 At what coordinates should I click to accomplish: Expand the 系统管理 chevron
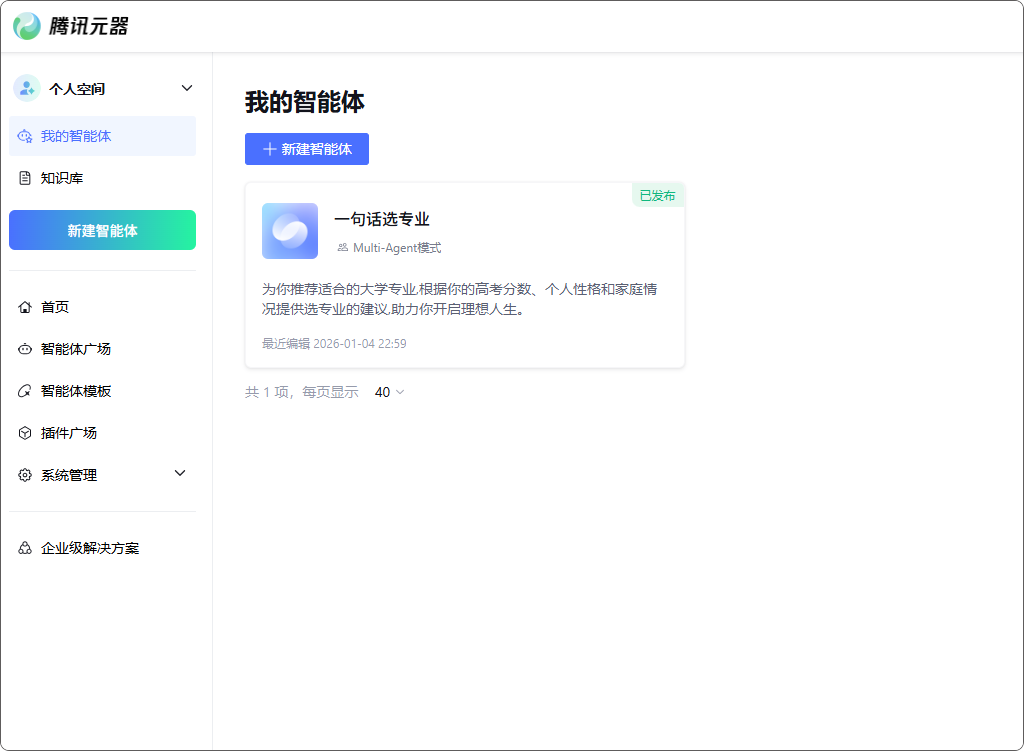(180, 473)
